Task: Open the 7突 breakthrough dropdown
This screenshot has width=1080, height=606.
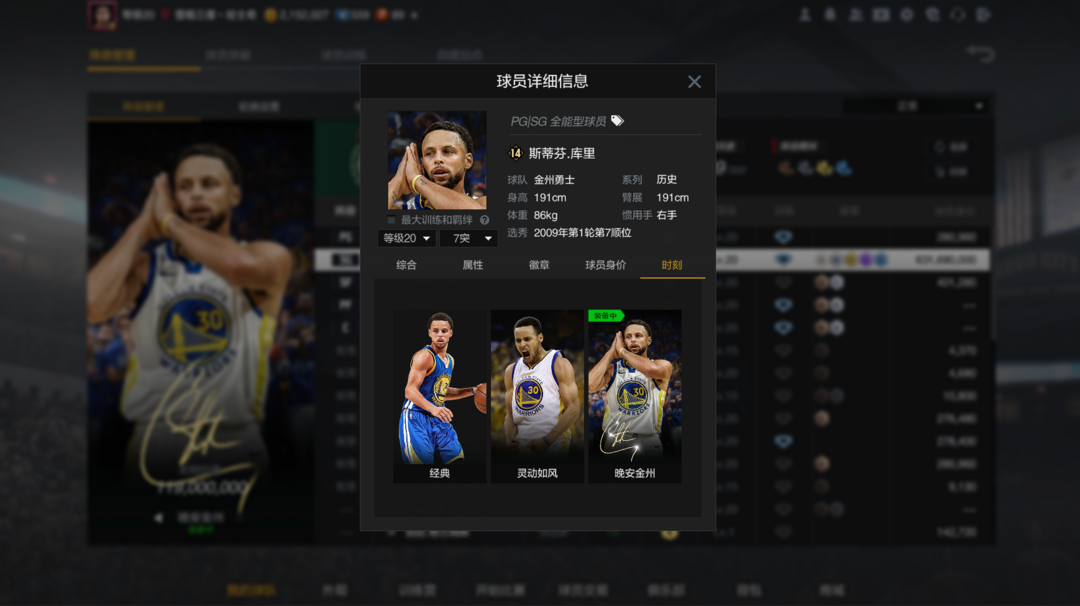Action: coord(468,238)
